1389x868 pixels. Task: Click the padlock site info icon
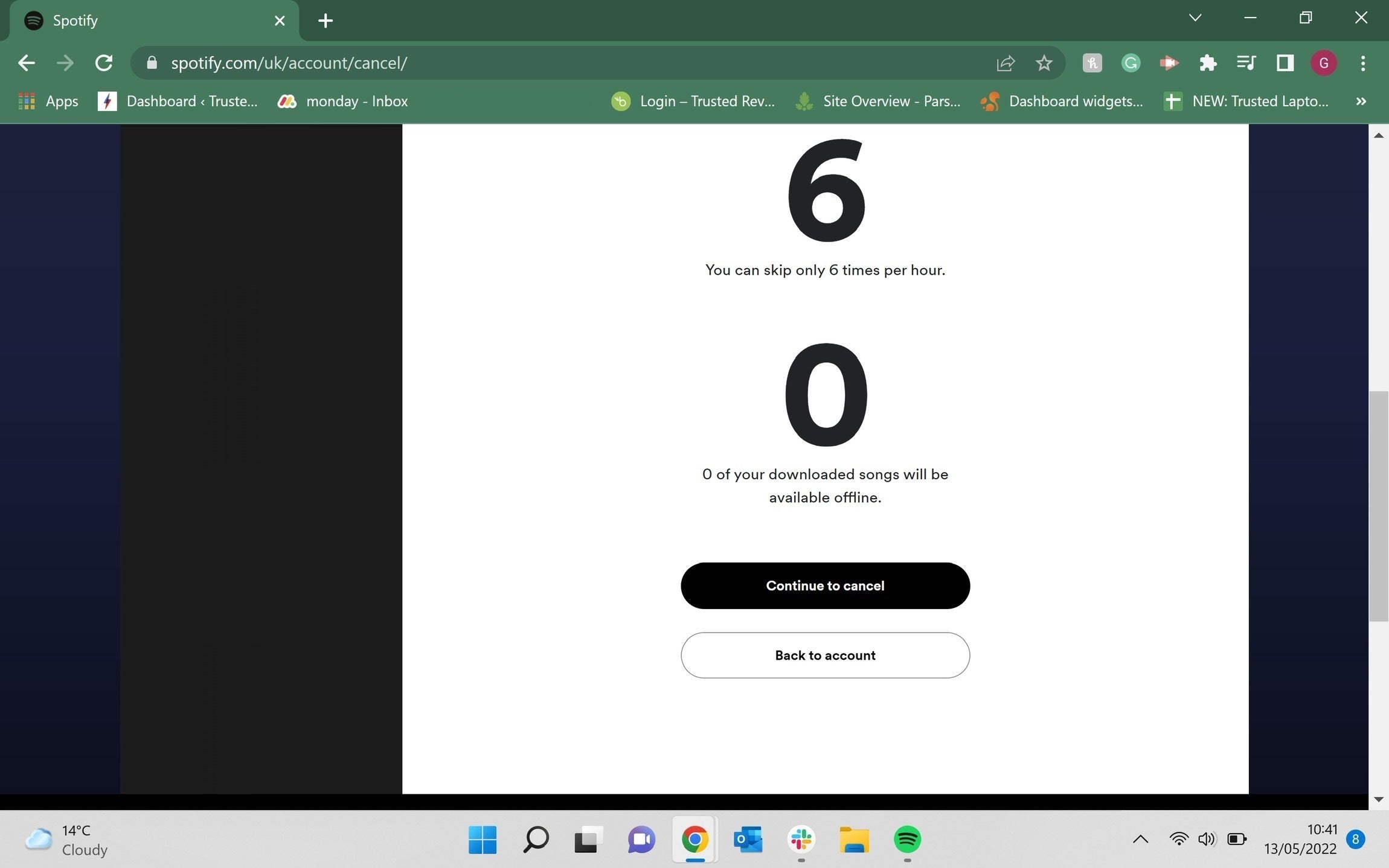(152, 63)
